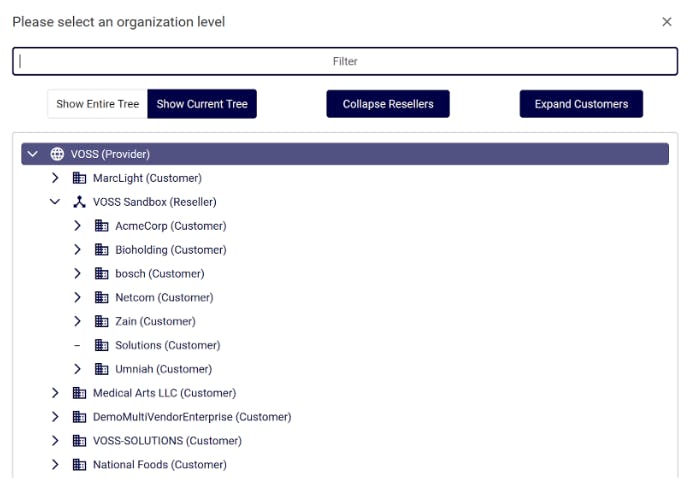Viewport: 691px width, 495px height.
Task: Click the reseller network icon for VOSS Sandbox
Action: [x=80, y=202]
